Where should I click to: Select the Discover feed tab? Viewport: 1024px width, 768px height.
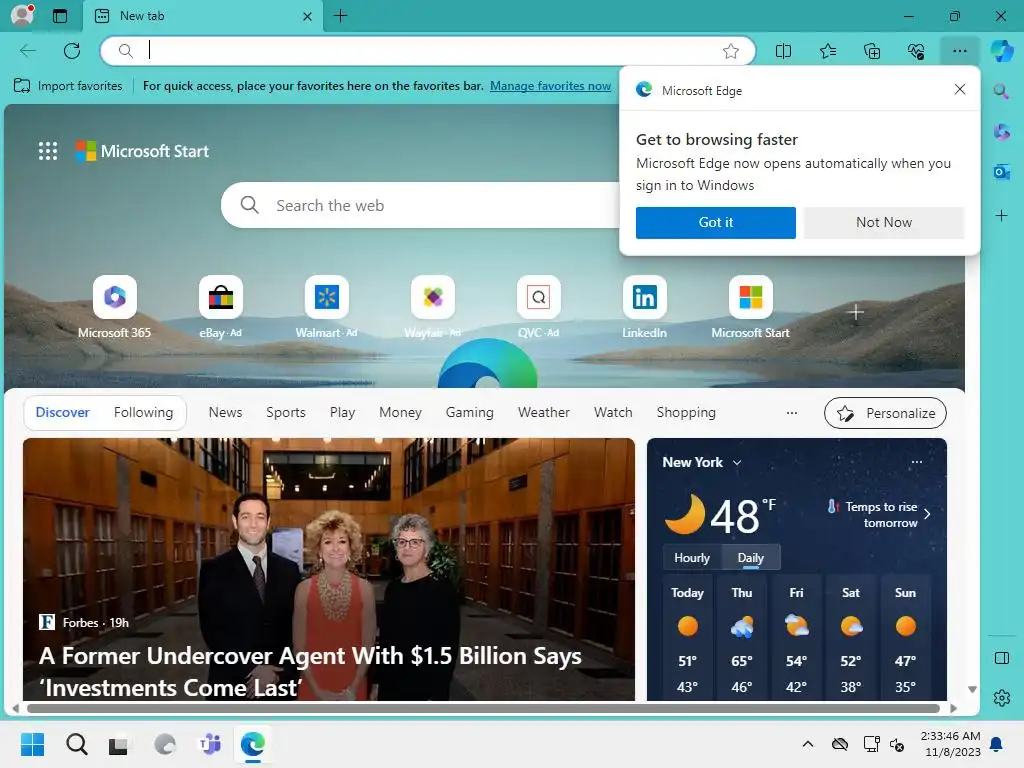[63, 412]
